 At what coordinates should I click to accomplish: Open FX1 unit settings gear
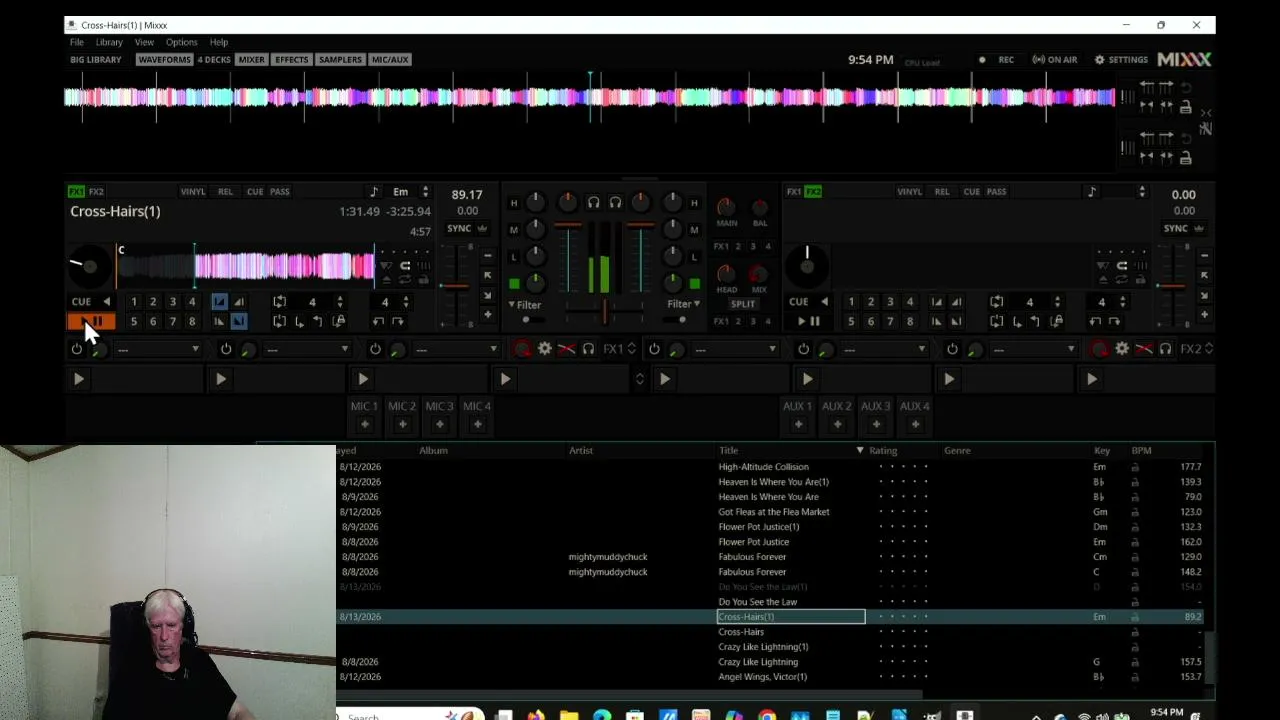[x=545, y=349]
